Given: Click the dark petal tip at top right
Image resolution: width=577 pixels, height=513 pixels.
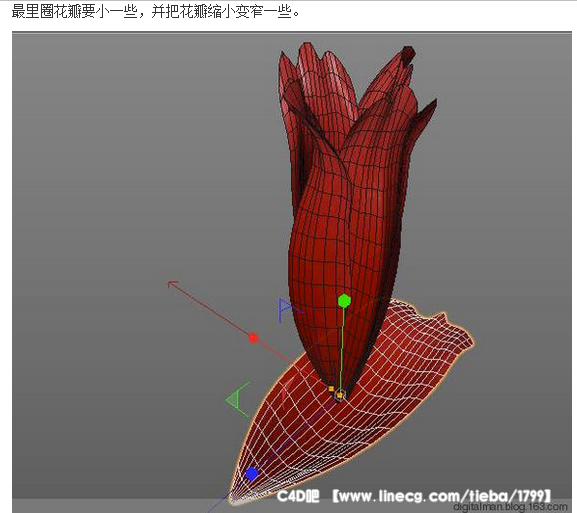Looking at the screenshot, I should (408, 54).
